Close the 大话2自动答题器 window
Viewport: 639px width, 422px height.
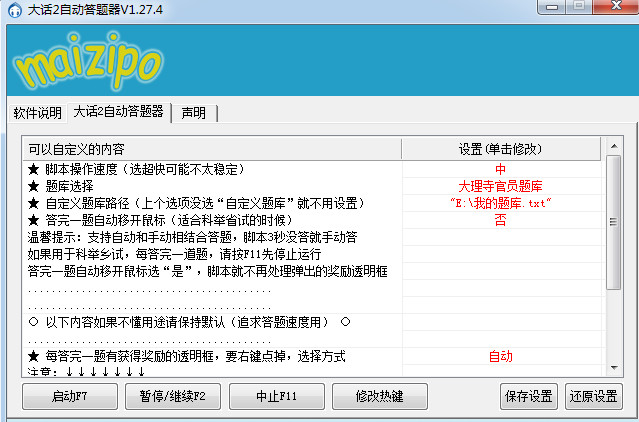[x=616, y=7]
